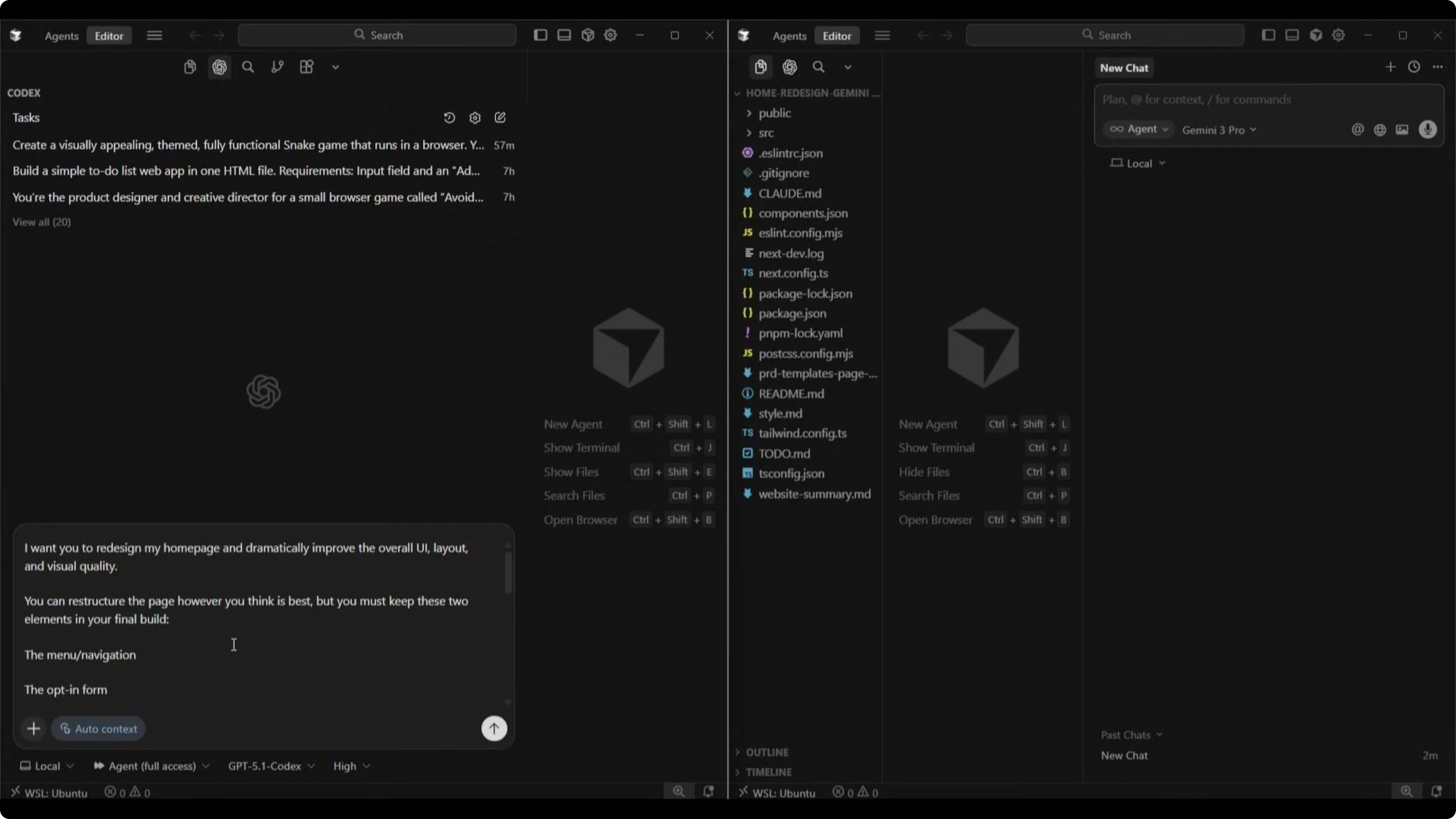1456x819 pixels.
Task: Open the Gemini 3 Pro model dropdown
Action: pos(1219,130)
